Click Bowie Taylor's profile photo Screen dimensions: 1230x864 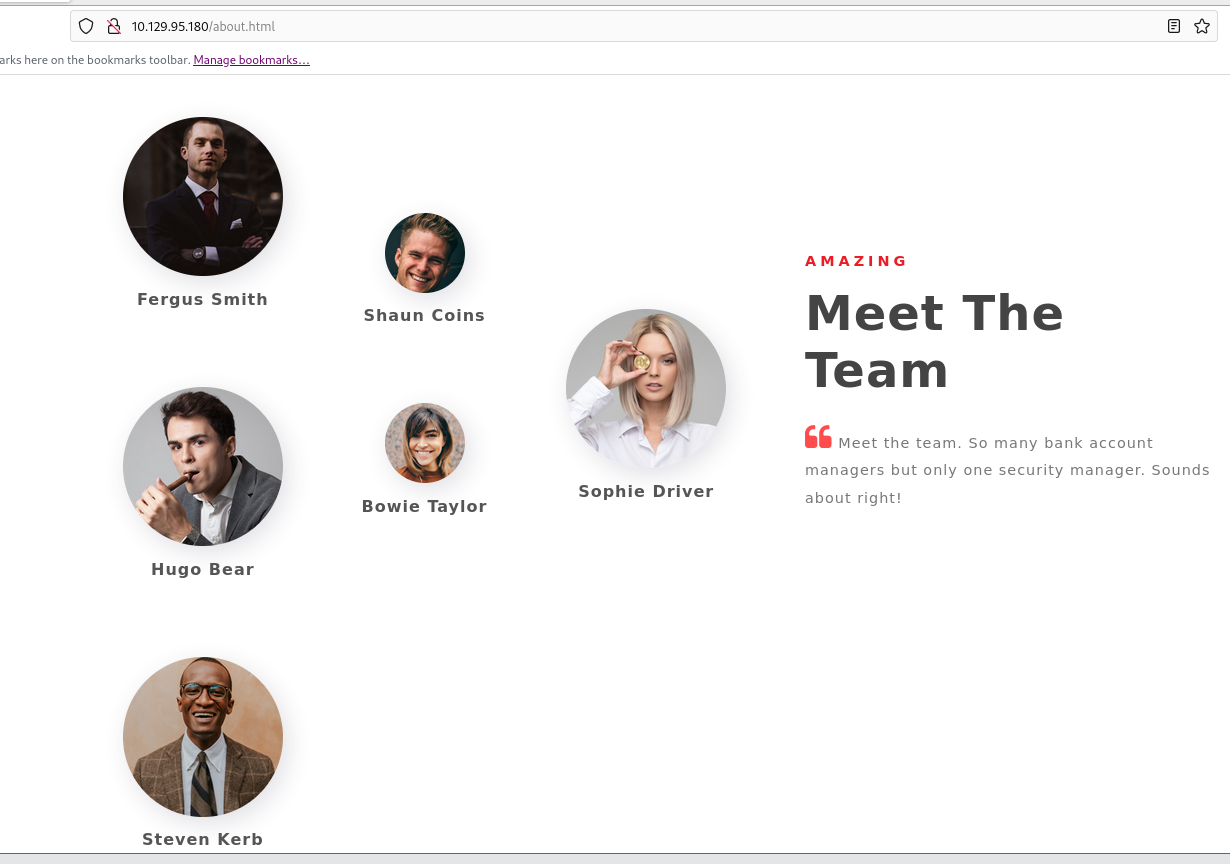[425, 443]
